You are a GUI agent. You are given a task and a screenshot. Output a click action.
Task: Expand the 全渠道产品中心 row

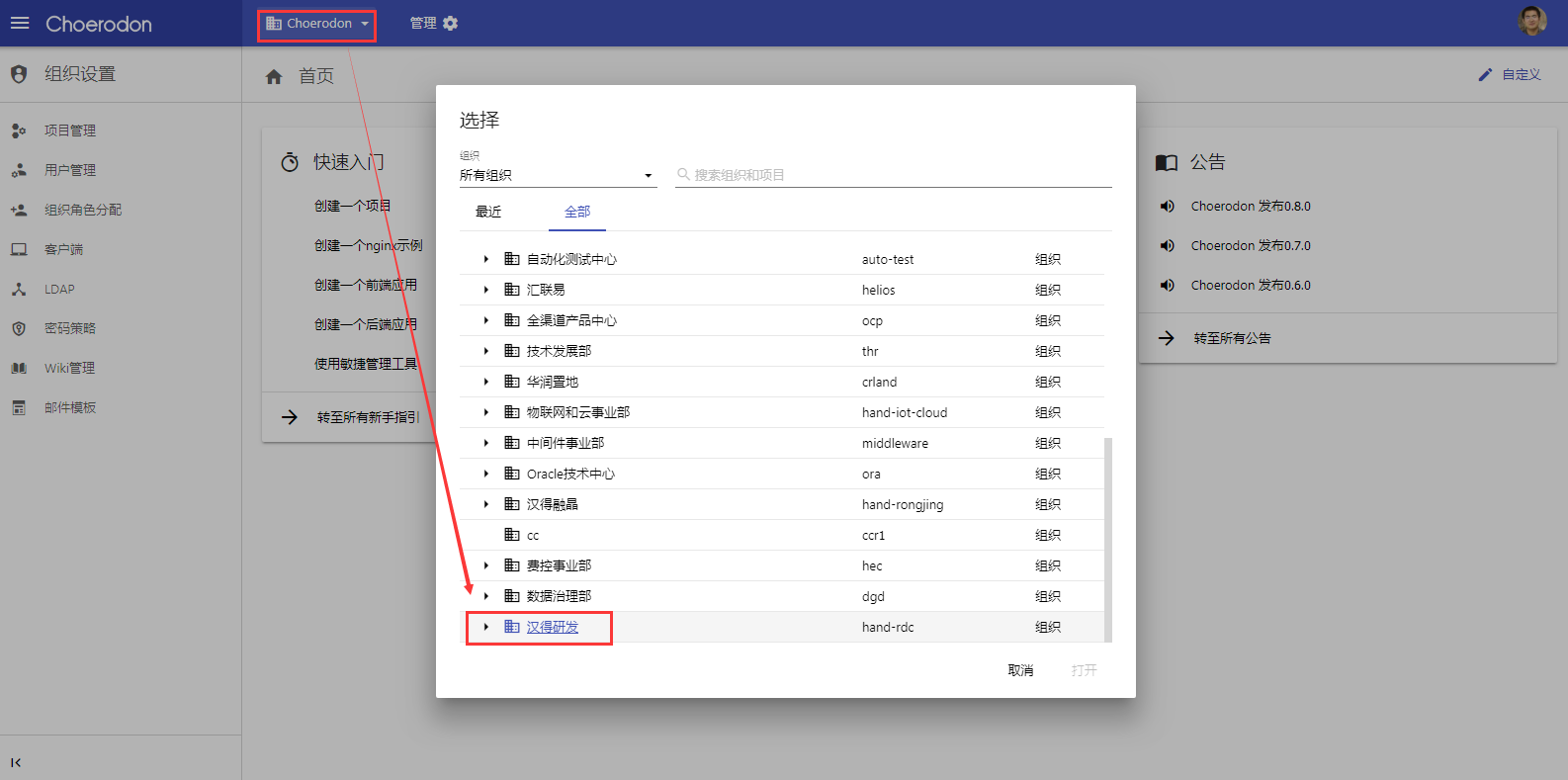(x=486, y=320)
